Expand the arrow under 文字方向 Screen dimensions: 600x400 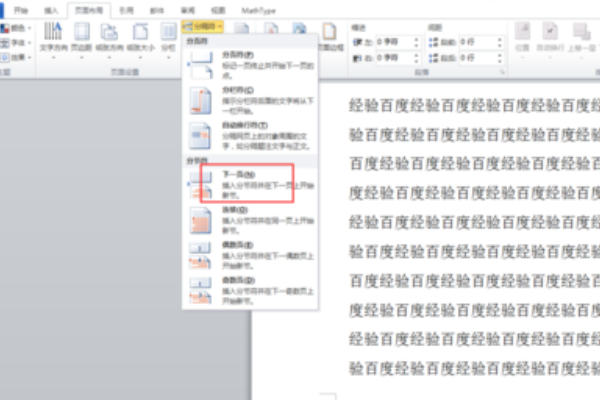click(x=53, y=58)
